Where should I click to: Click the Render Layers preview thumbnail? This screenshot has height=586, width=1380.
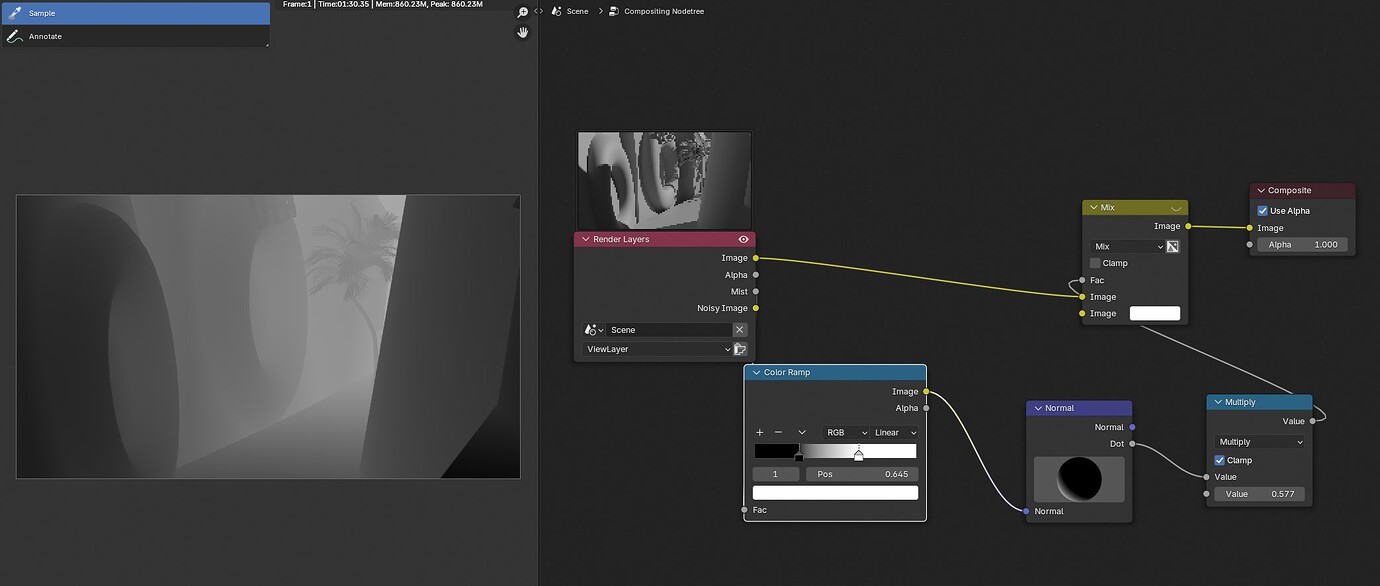[664, 180]
